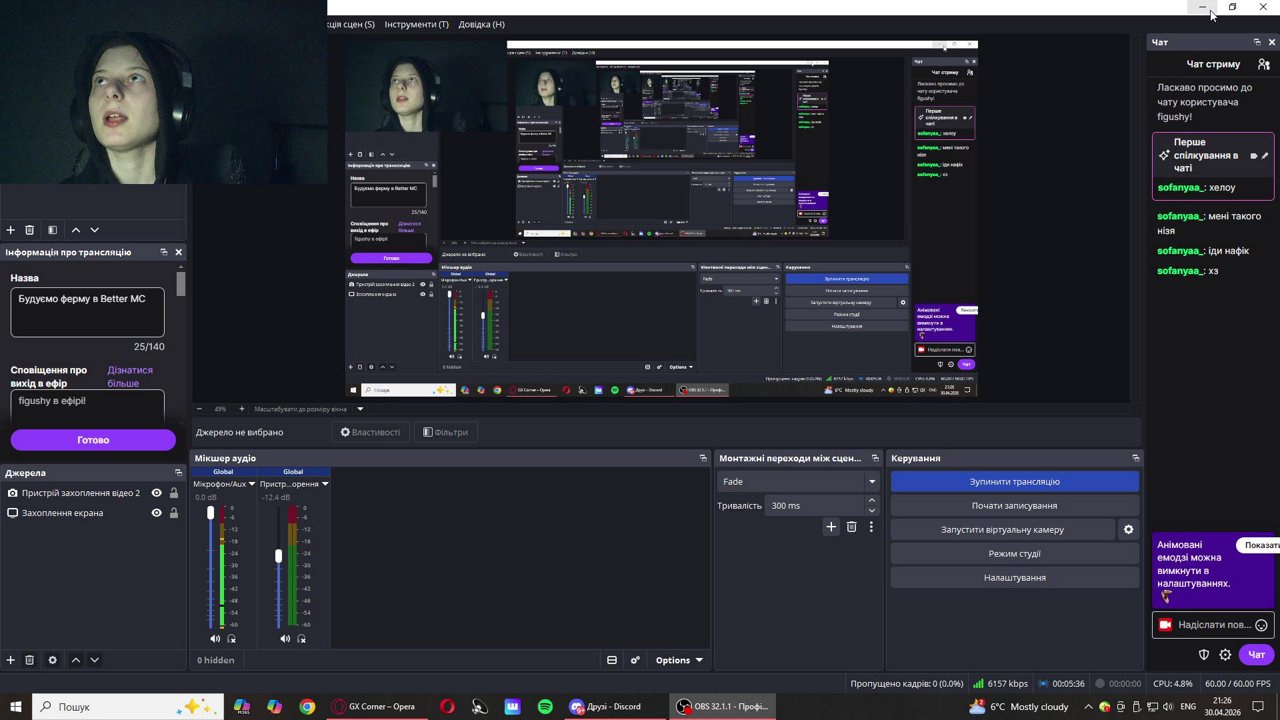Open virtual camera settings gear icon
Viewport: 1280px width, 720px height.
(x=1129, y=530)
